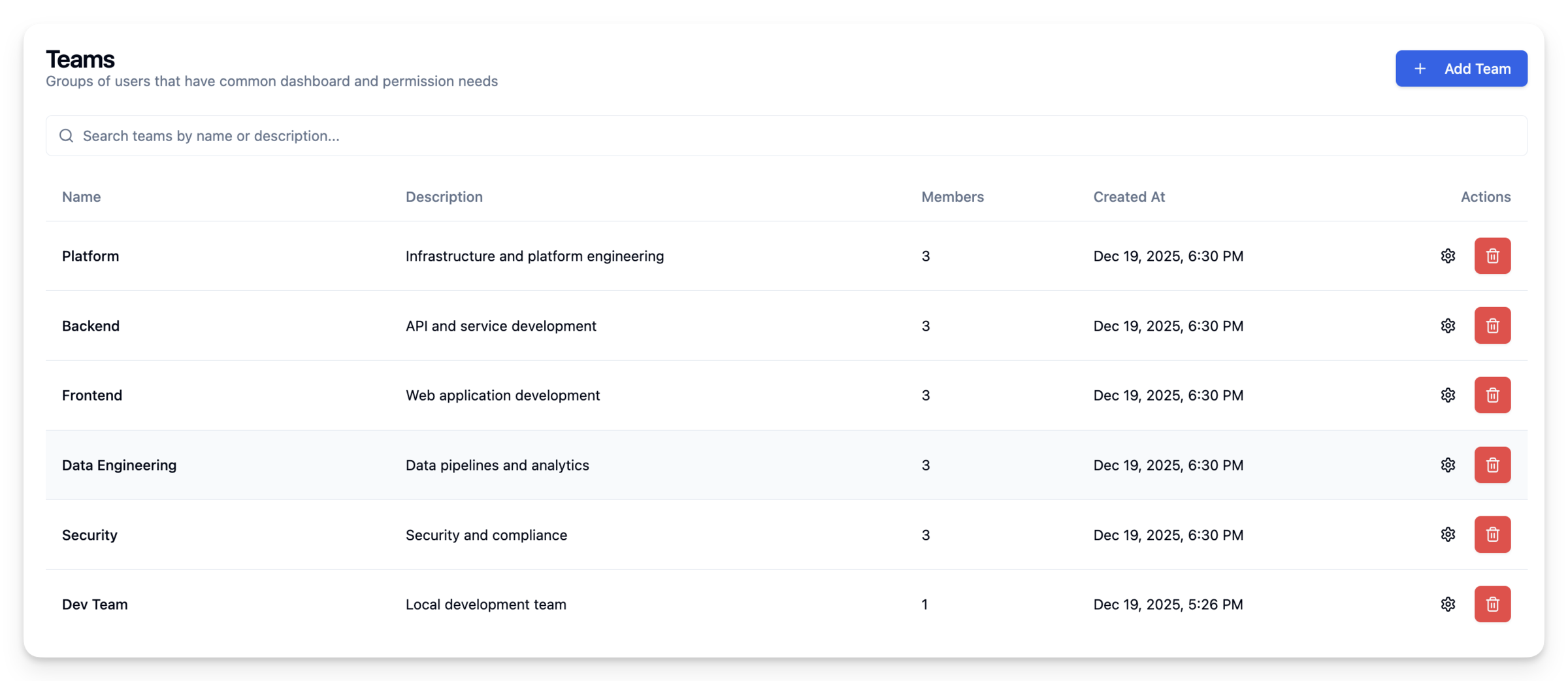Open settings for the Security team
The height and width of the screenshot is (681, 1568).
1448,535
